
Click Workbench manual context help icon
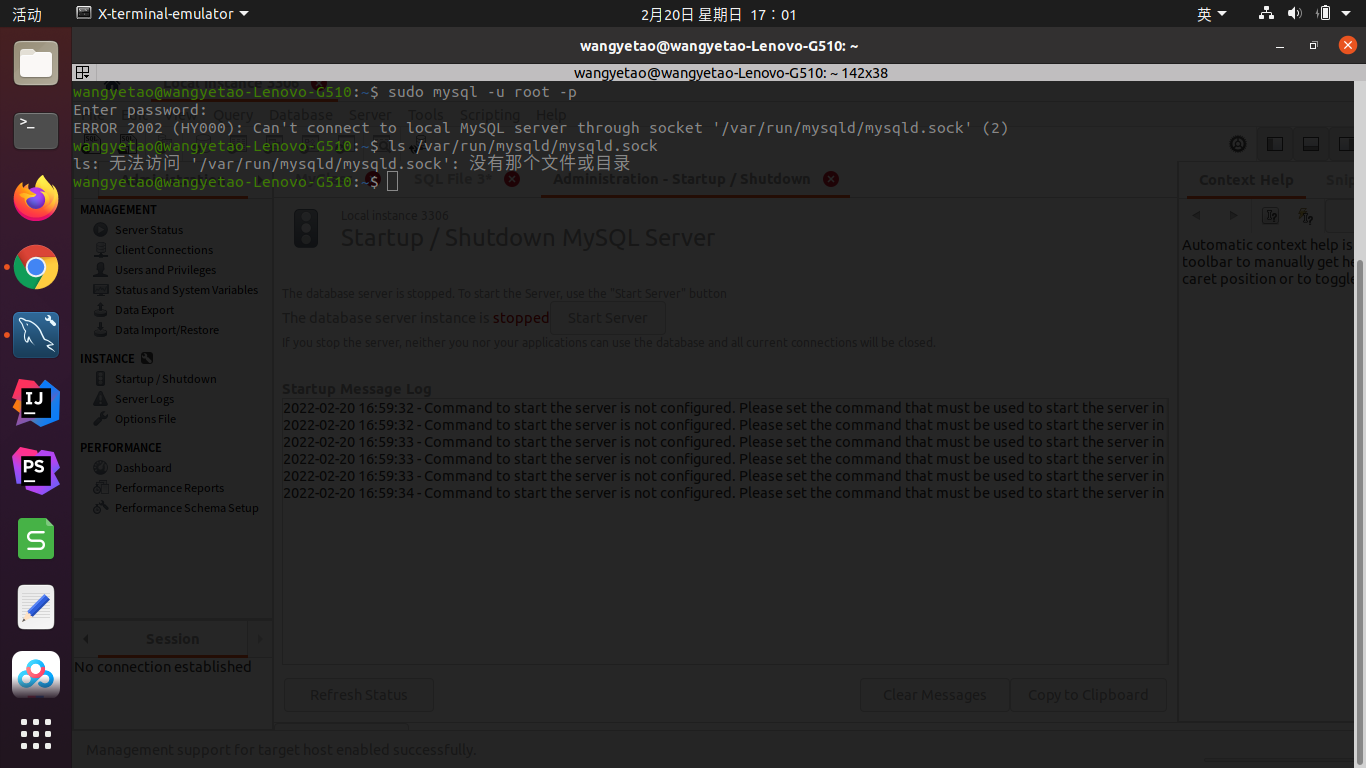1305,215
